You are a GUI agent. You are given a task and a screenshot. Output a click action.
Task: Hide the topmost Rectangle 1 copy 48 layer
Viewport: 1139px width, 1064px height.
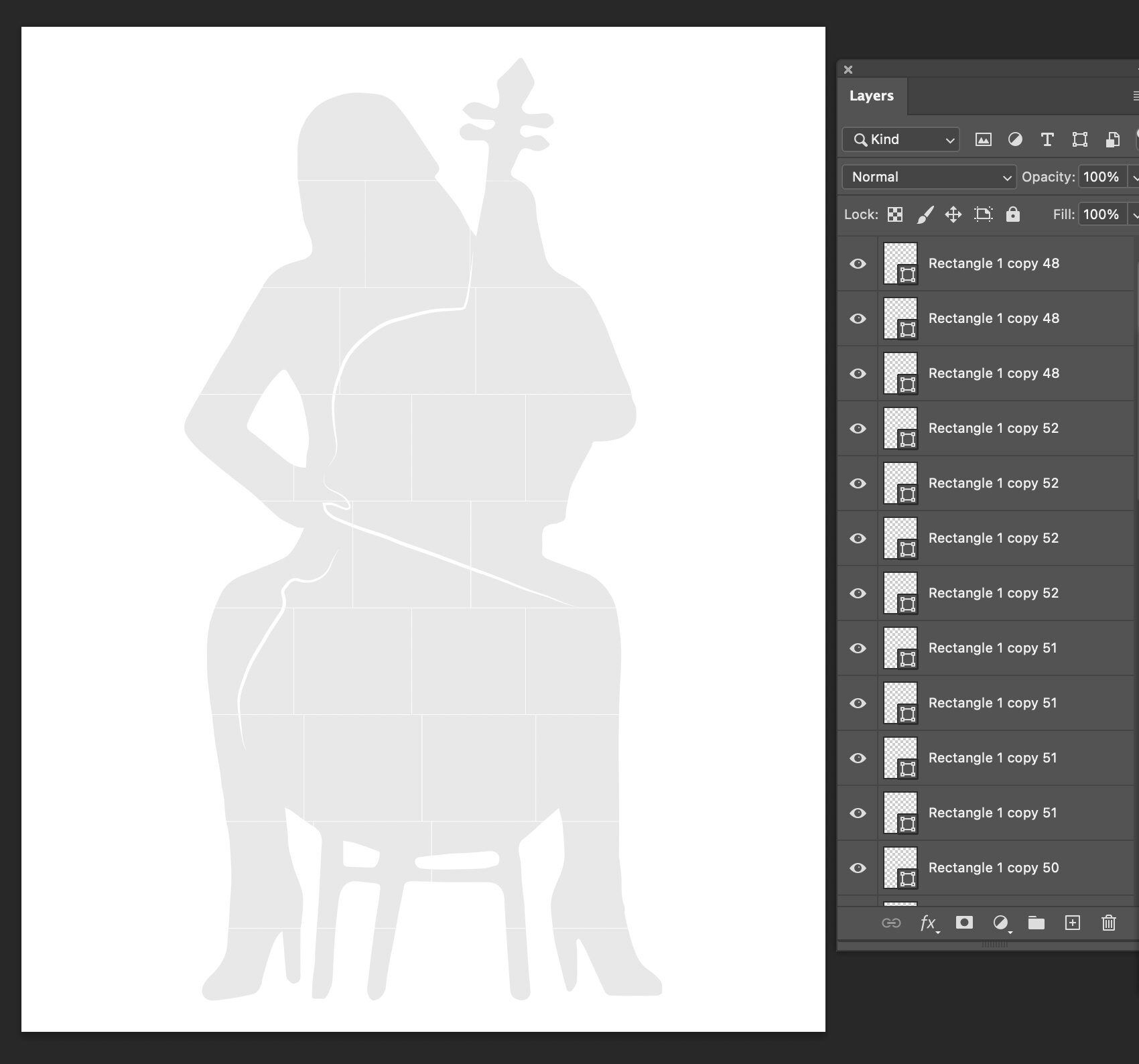pyautogui.click(x=858, y=264)
